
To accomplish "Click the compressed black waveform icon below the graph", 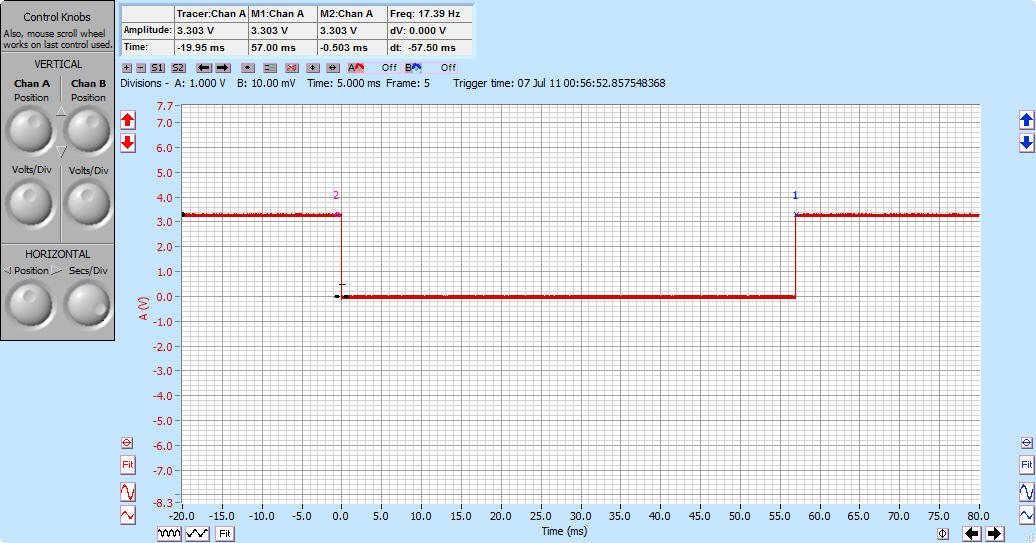I will [170, 534].
